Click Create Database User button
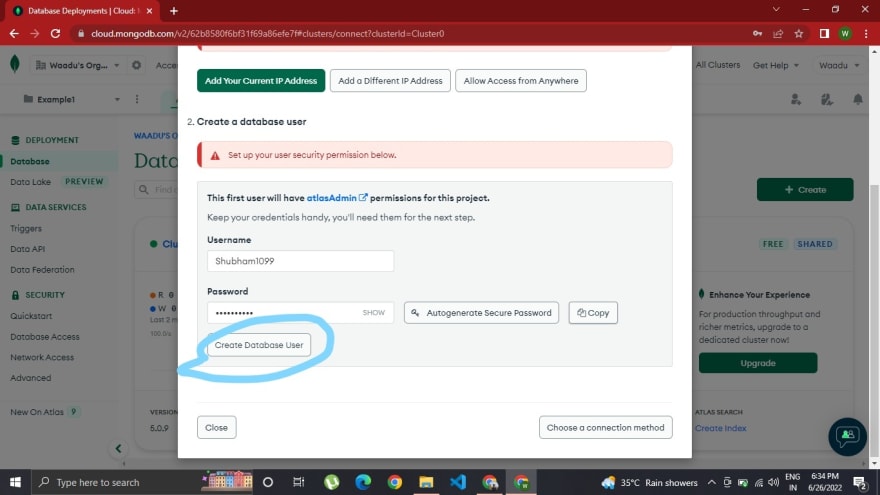 259,345
